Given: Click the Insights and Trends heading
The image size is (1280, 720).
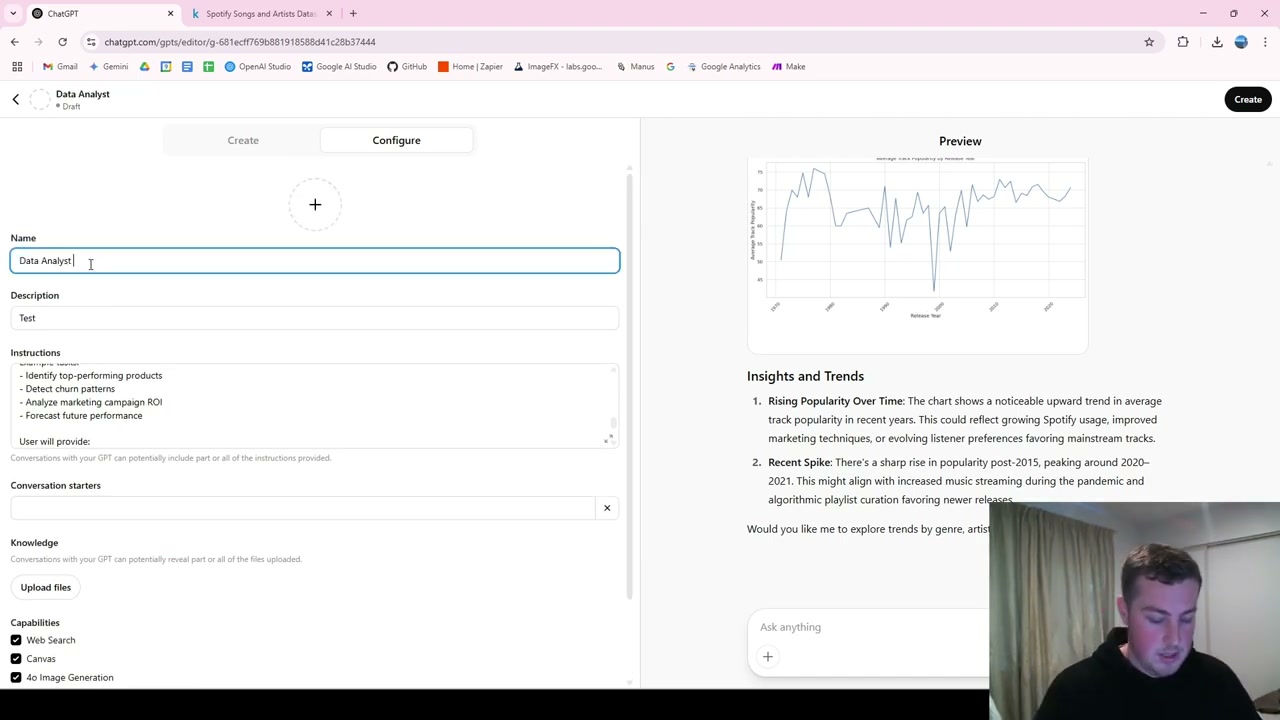Looking at the screenshot, I should [805, 376].
